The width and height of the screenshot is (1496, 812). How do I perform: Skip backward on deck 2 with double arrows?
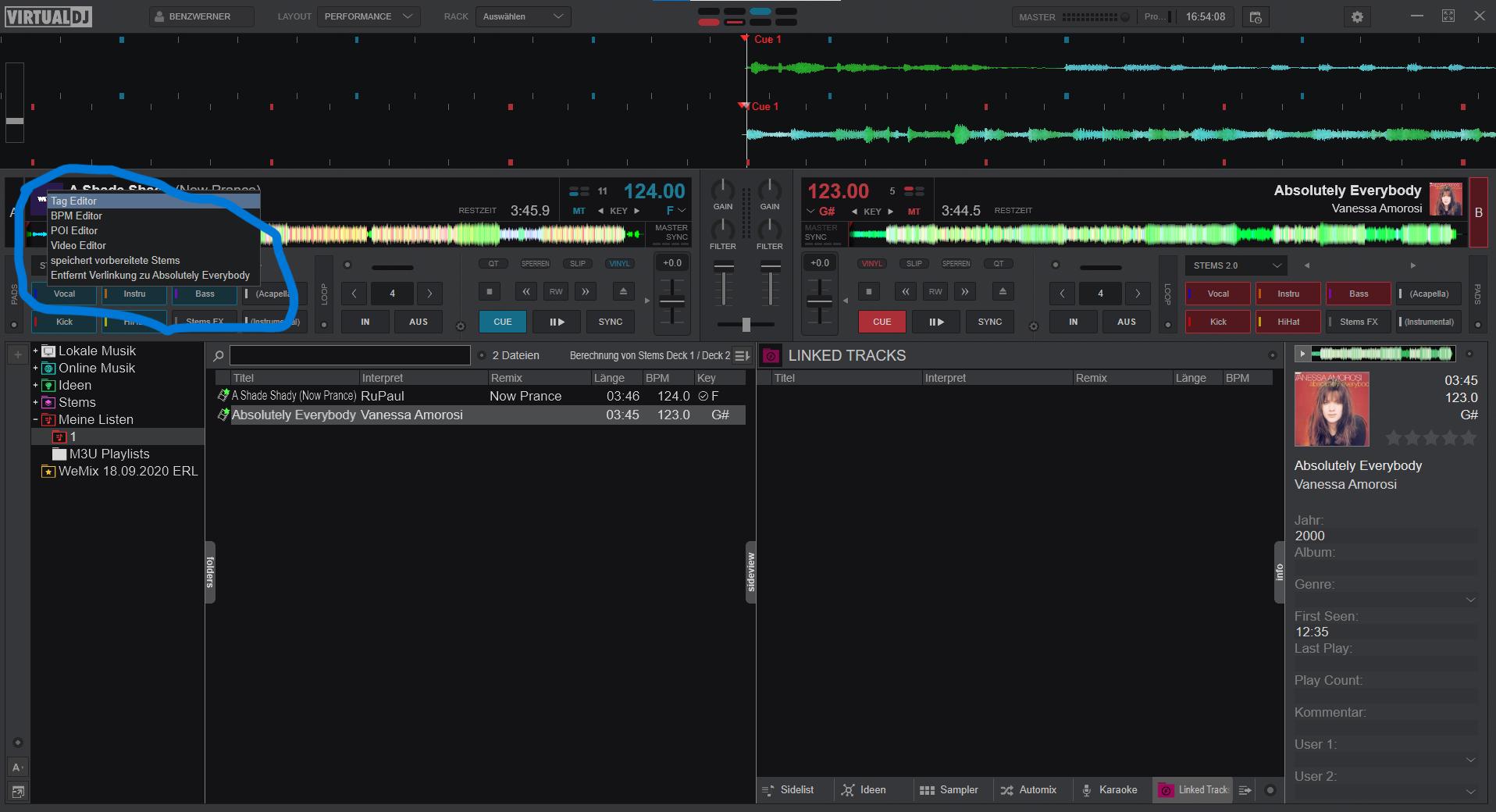coord(906,292)
